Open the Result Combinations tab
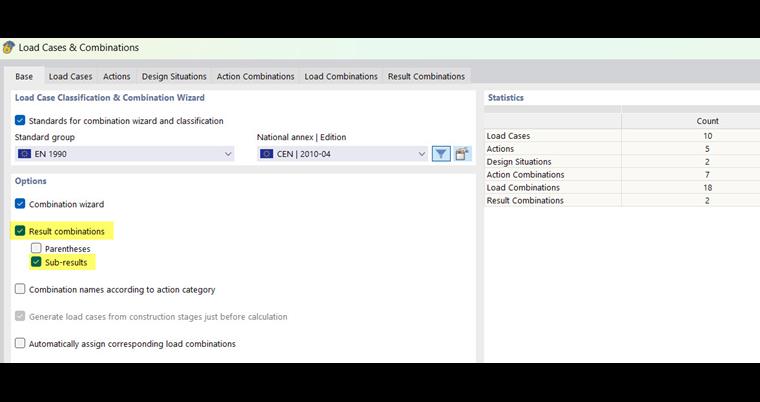 point(426,76)
